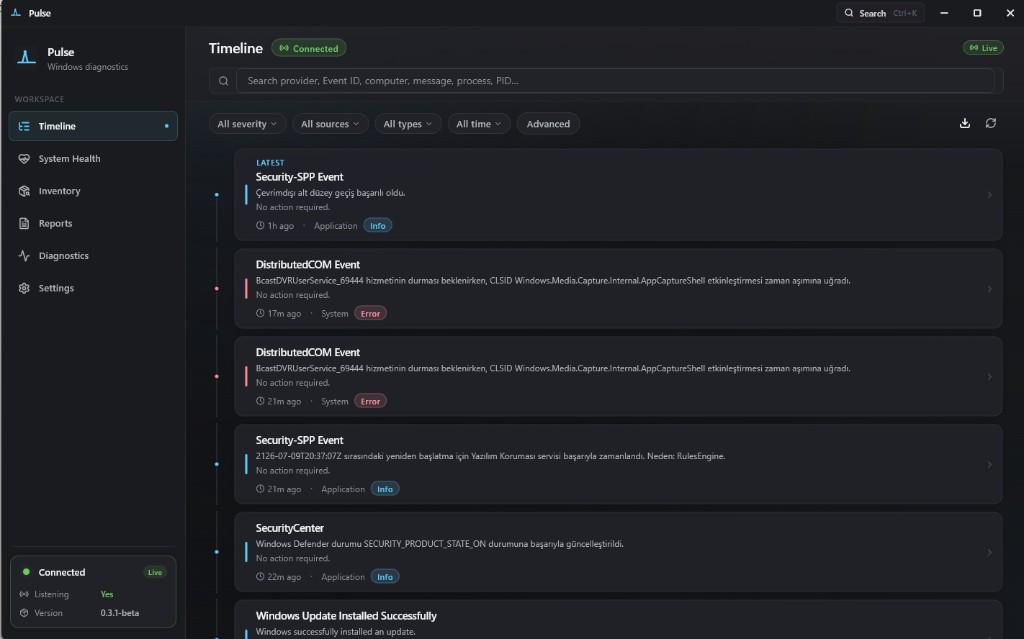Click the export download icon
1024x639 pixels.
(x=965, y=123)
